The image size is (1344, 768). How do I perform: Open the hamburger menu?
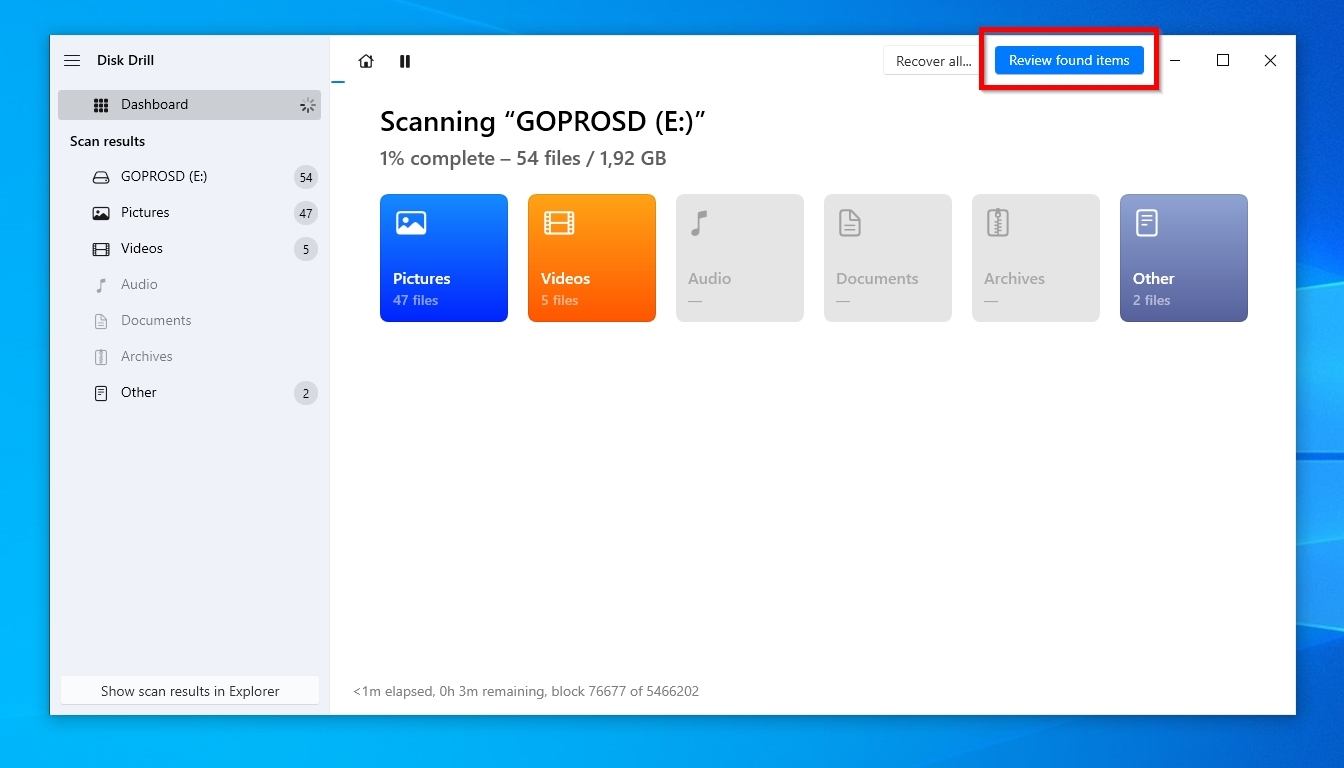pyautogui.click(x=72, y=61)
